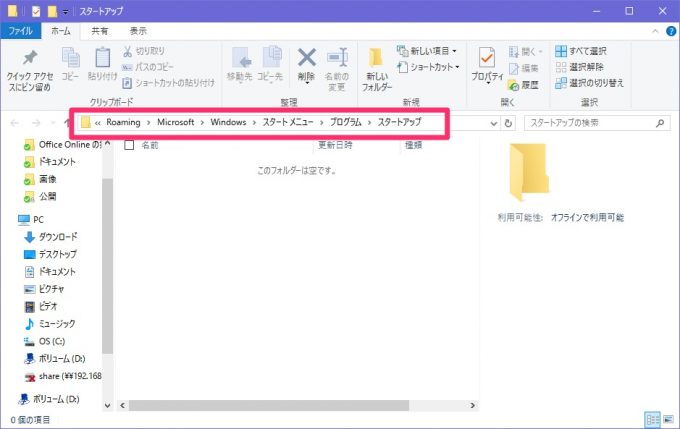Switch to ホーム tab

(61, 31)
